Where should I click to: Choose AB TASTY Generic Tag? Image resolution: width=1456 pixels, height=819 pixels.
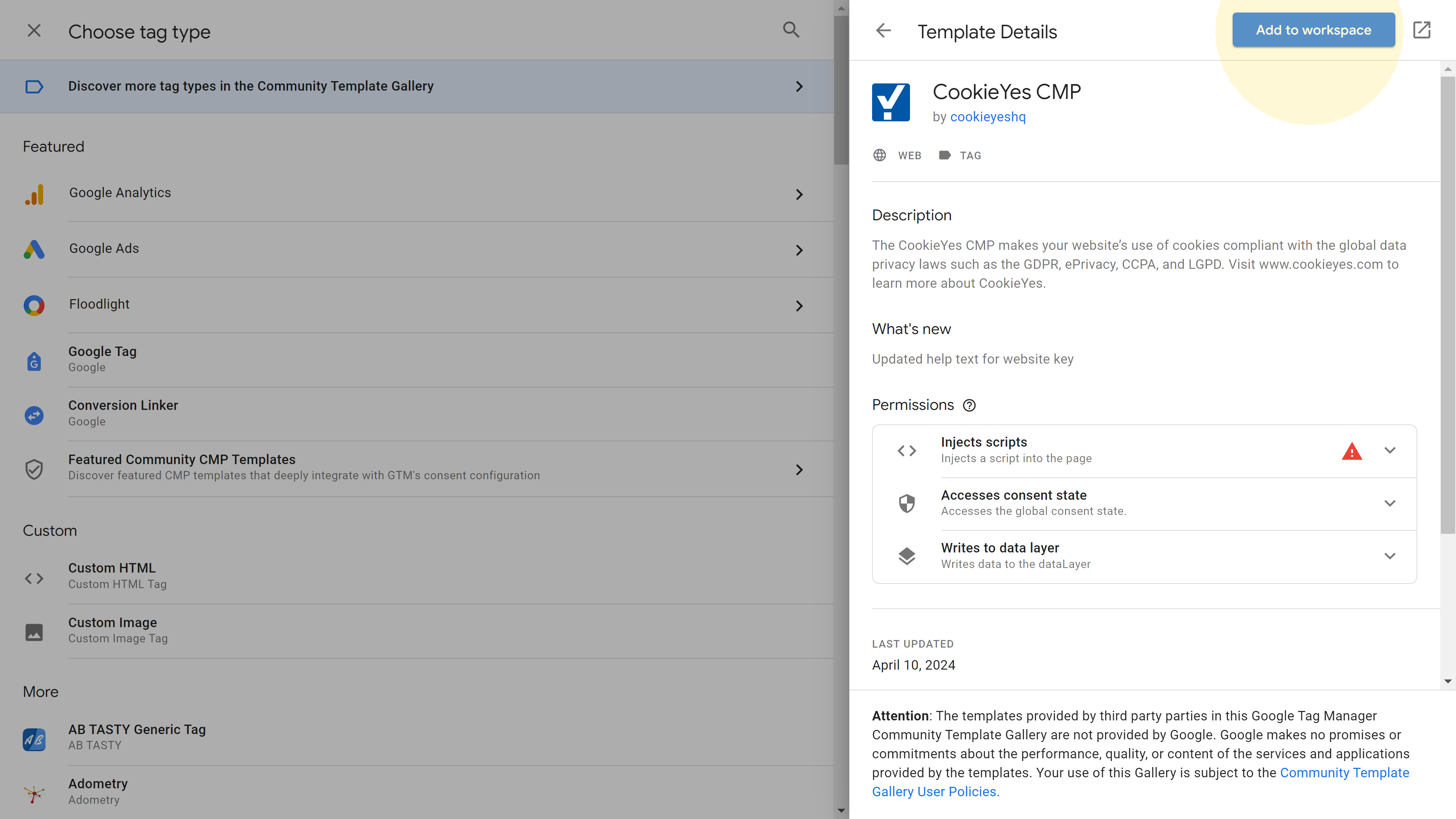[417, 737]
